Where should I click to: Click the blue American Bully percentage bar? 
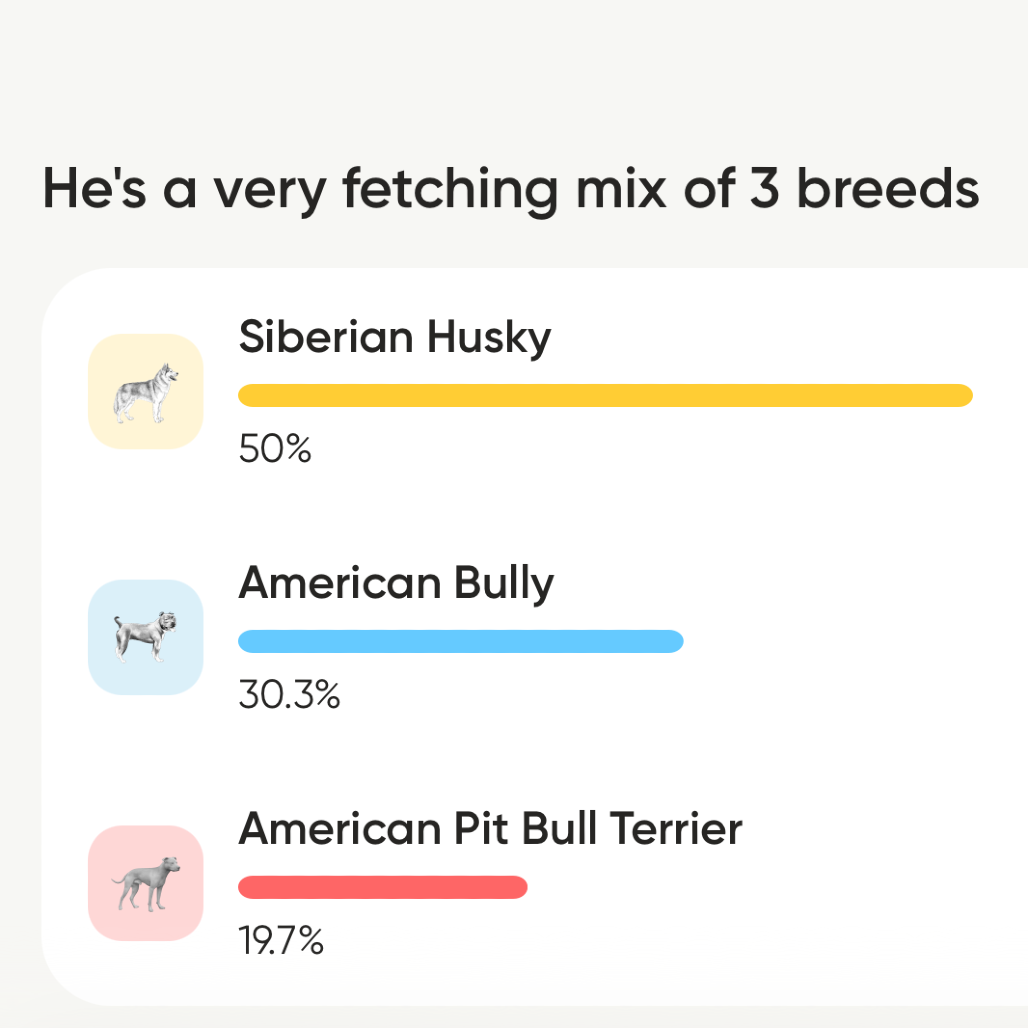[461, 641]
